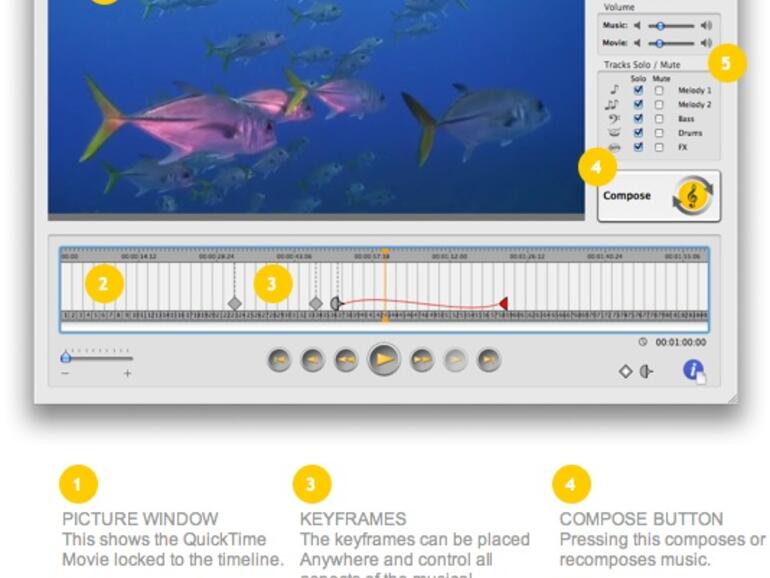The width and height of the screenshot is (770, 578).
Task: Click the Music volume maximum speaker icon
Action: click(x=707, y=26)
